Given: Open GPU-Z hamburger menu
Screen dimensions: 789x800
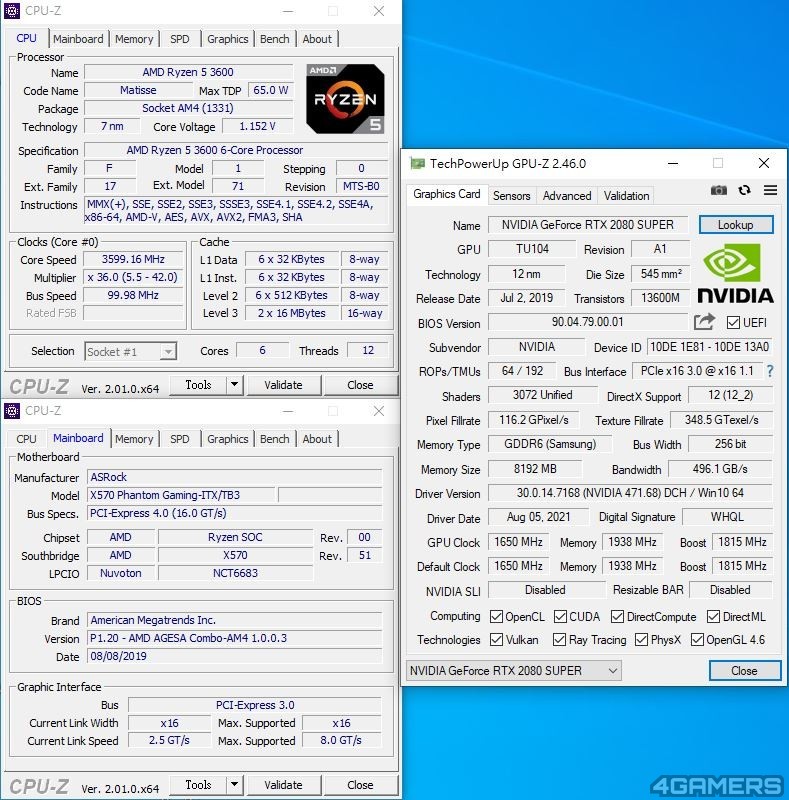Looking at the screenshot, I should [x=770, y=190].
